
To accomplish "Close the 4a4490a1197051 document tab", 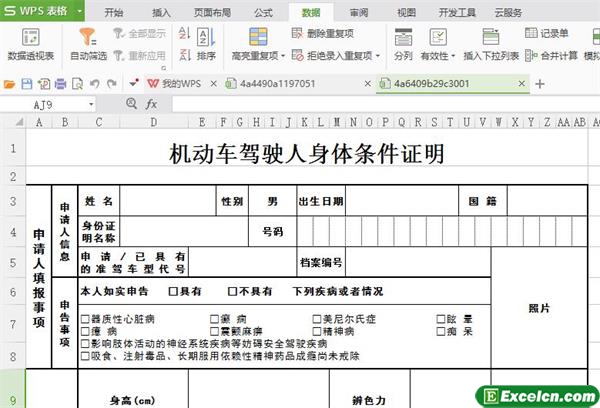I will pyautogui.click(x=367, y=83).
